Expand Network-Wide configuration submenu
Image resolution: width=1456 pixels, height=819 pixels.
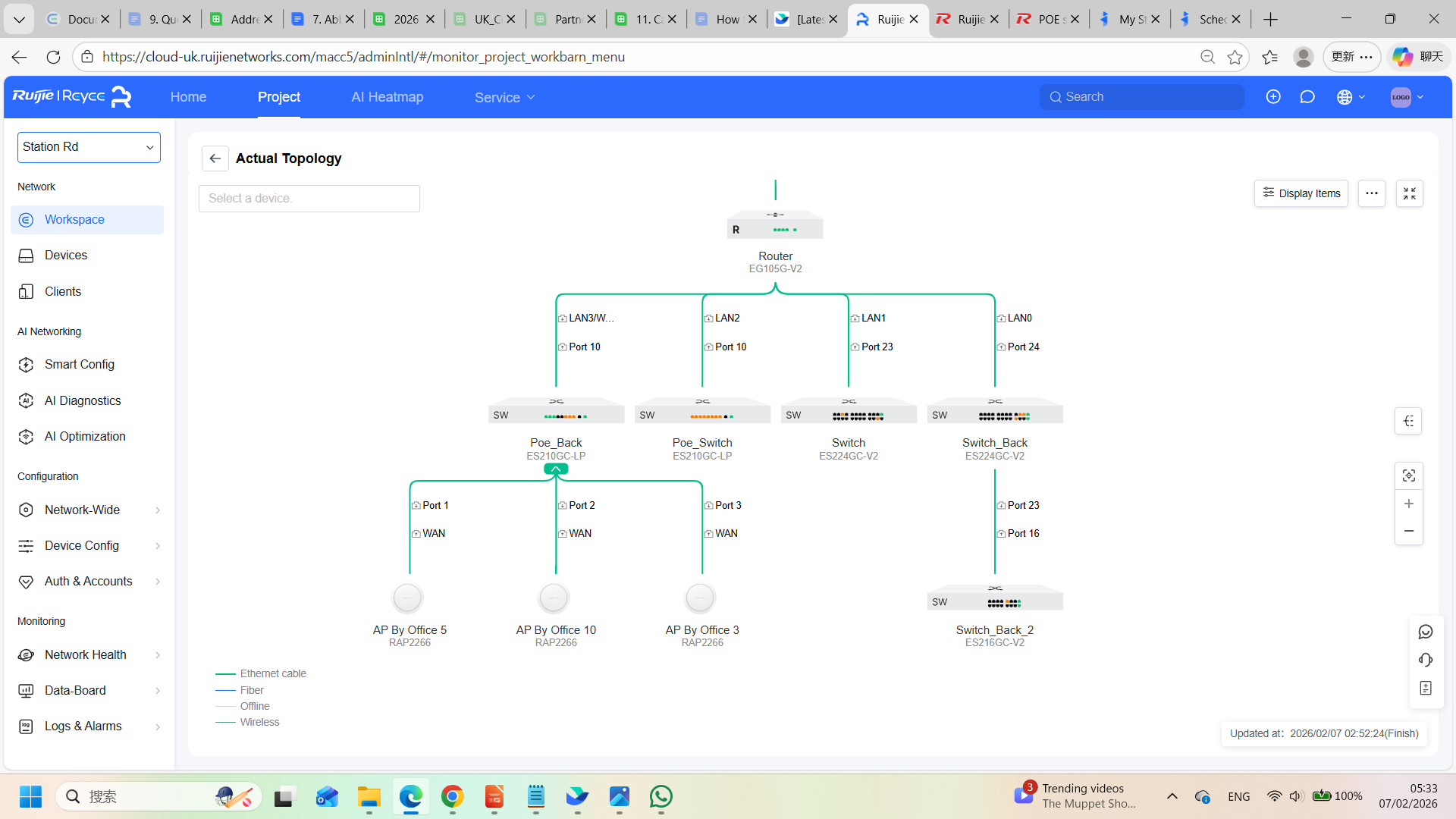(x=89, y=510)
